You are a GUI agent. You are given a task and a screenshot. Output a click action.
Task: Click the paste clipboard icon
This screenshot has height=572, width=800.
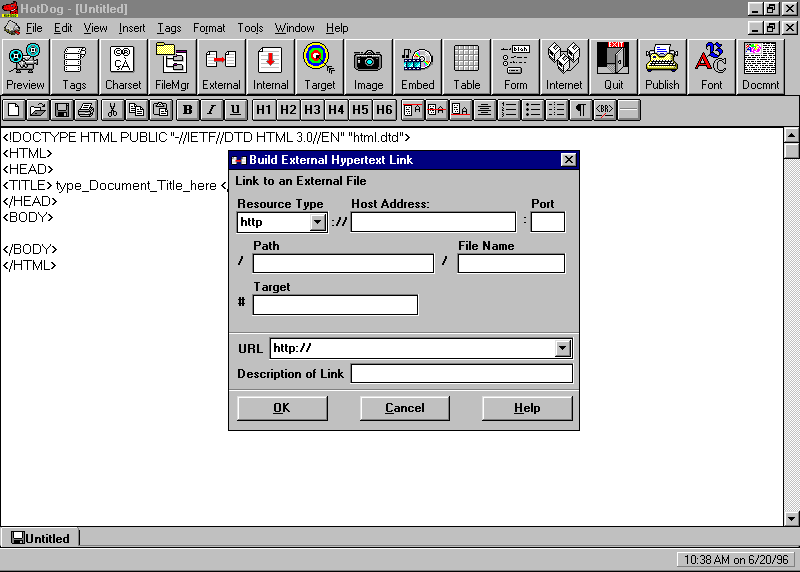click(x=160, y=110)
